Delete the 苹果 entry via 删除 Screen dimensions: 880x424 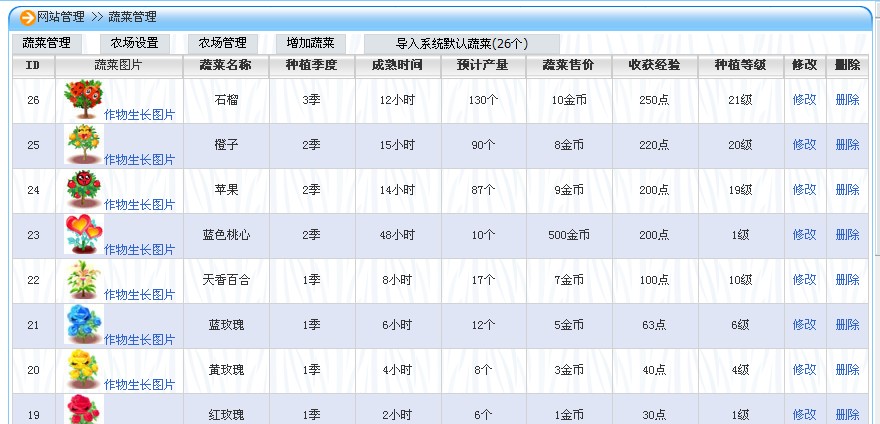coord(847,190)
